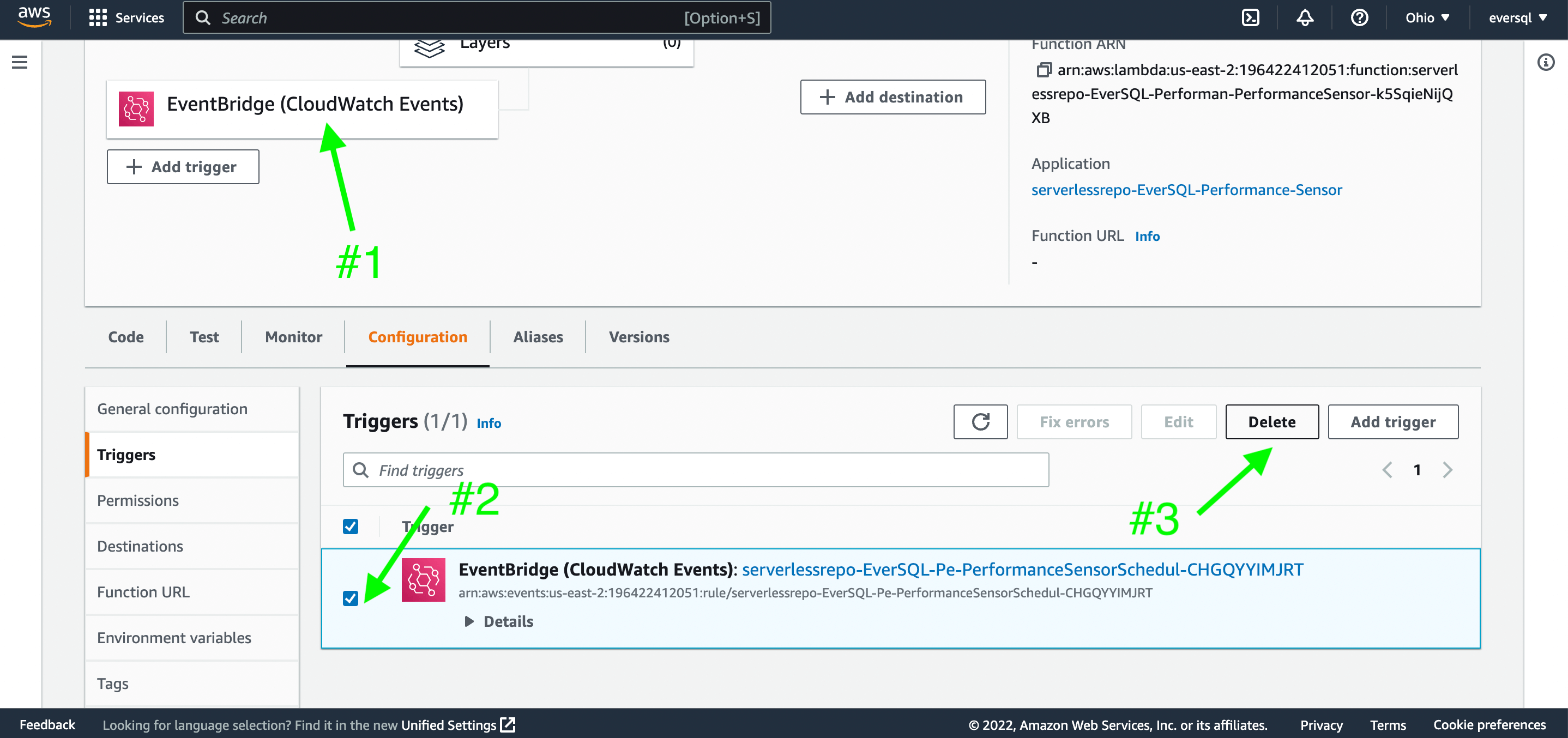
Task: Open Destinations in the side menu
Action: point(192,546)
